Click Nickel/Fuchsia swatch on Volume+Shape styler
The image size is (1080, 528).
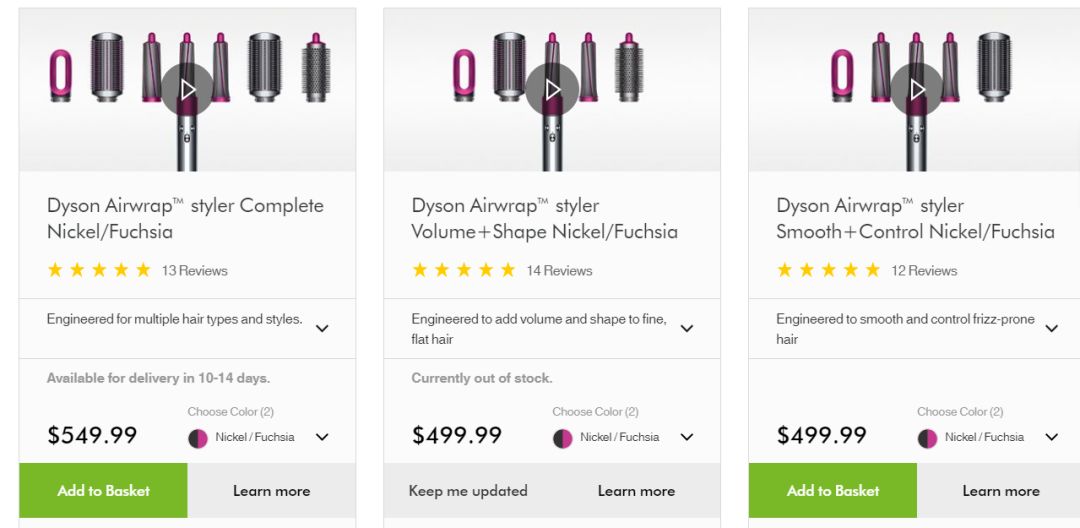[x=563, y=438]
